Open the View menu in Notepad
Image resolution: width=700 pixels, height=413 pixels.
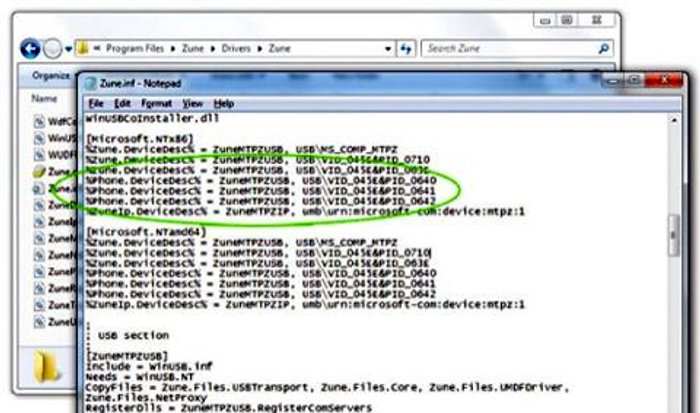[x=192, y=104]
